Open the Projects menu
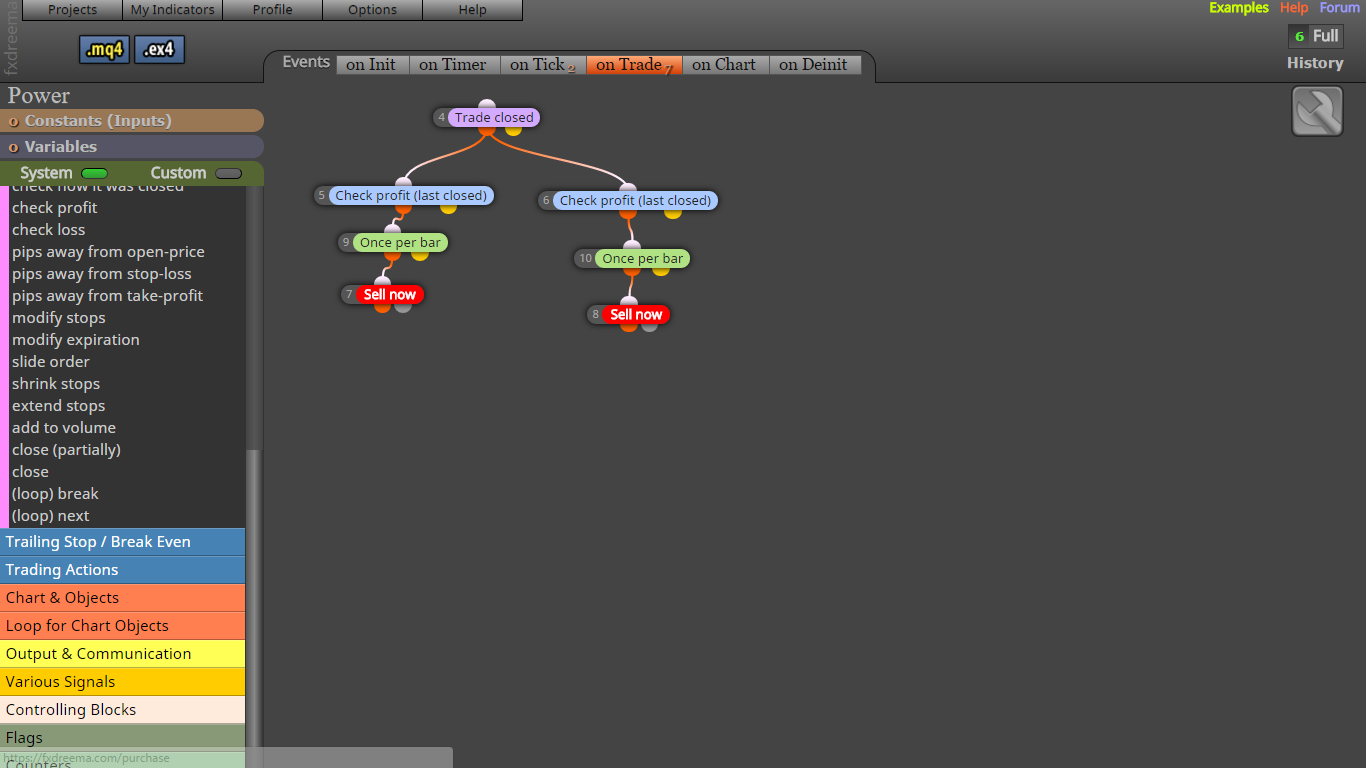The width and height of the screenshot is (1366, 768). pos(73,10)
